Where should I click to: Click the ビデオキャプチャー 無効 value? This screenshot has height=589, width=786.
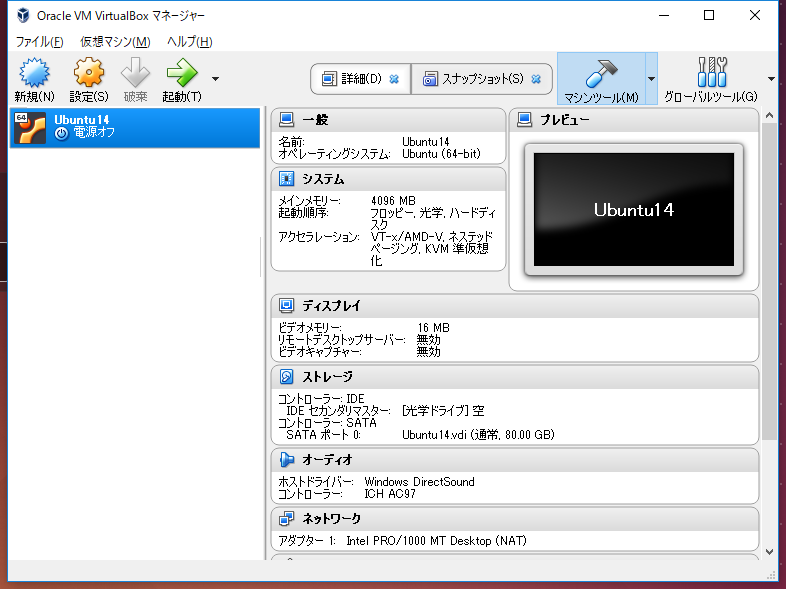tap(429, 352)
